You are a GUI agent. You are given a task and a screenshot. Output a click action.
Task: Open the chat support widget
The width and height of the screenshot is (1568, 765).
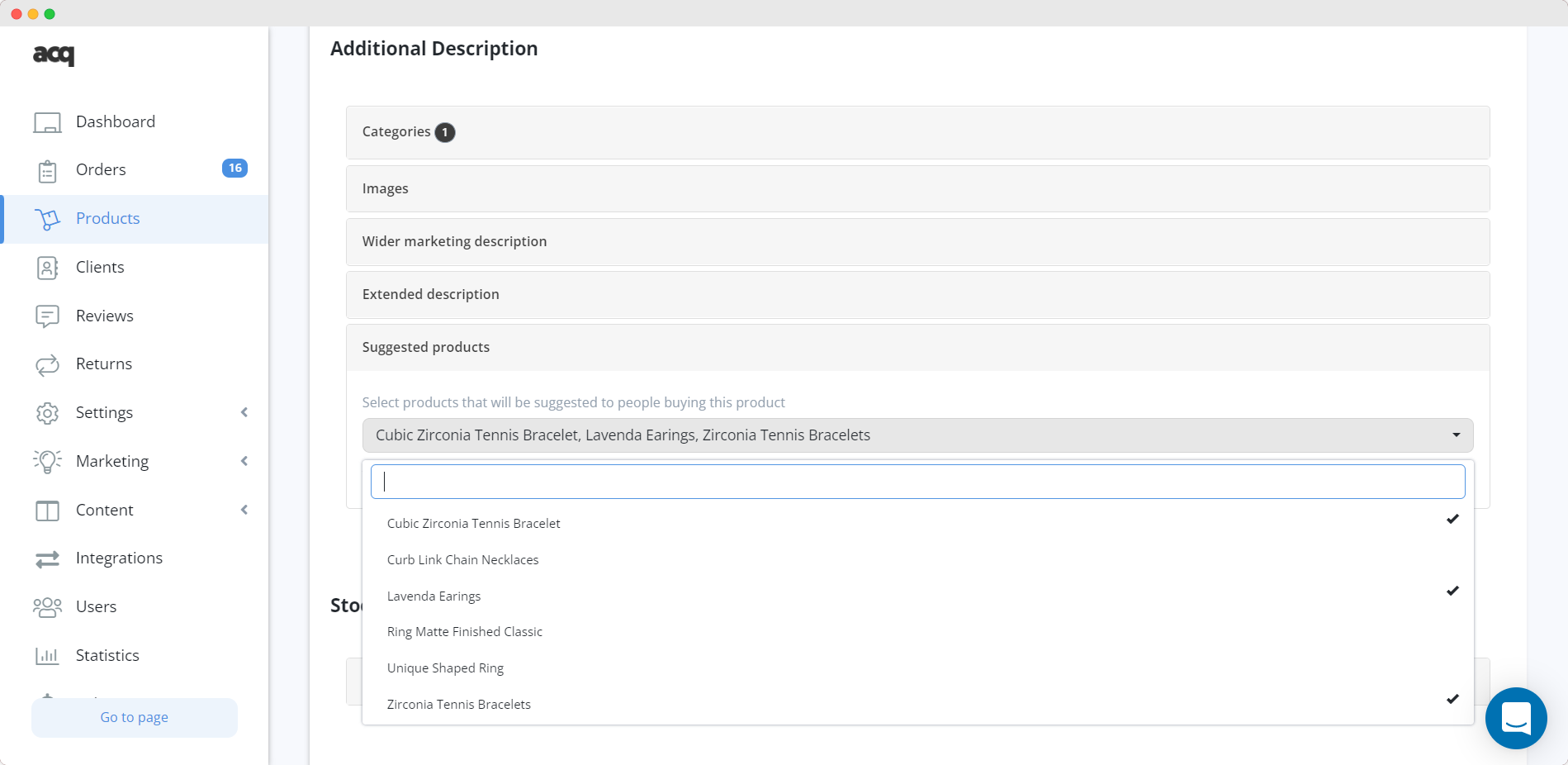pyautogui.click(x=1516, y=718)
